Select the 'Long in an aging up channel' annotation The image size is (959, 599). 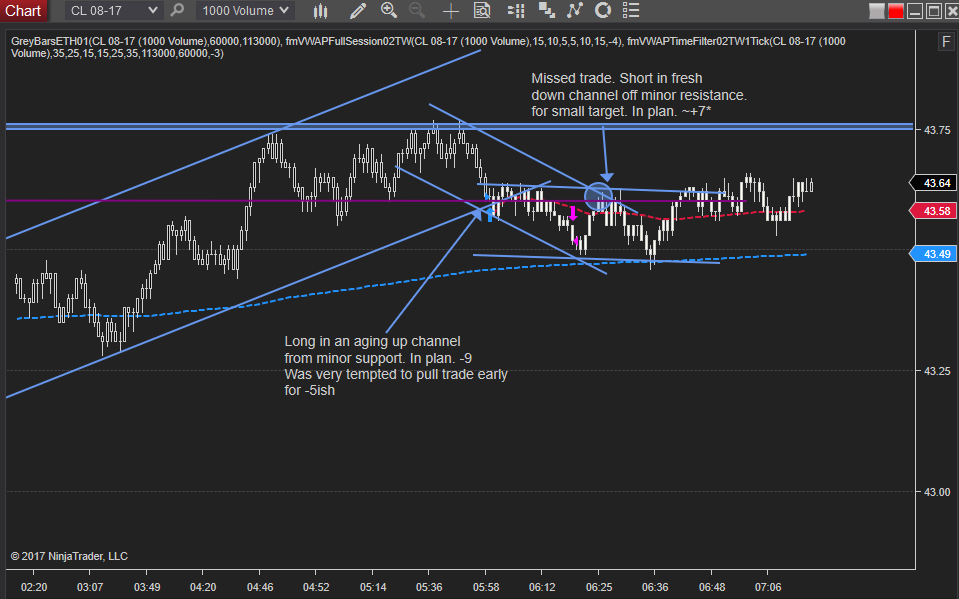point(372,341)
